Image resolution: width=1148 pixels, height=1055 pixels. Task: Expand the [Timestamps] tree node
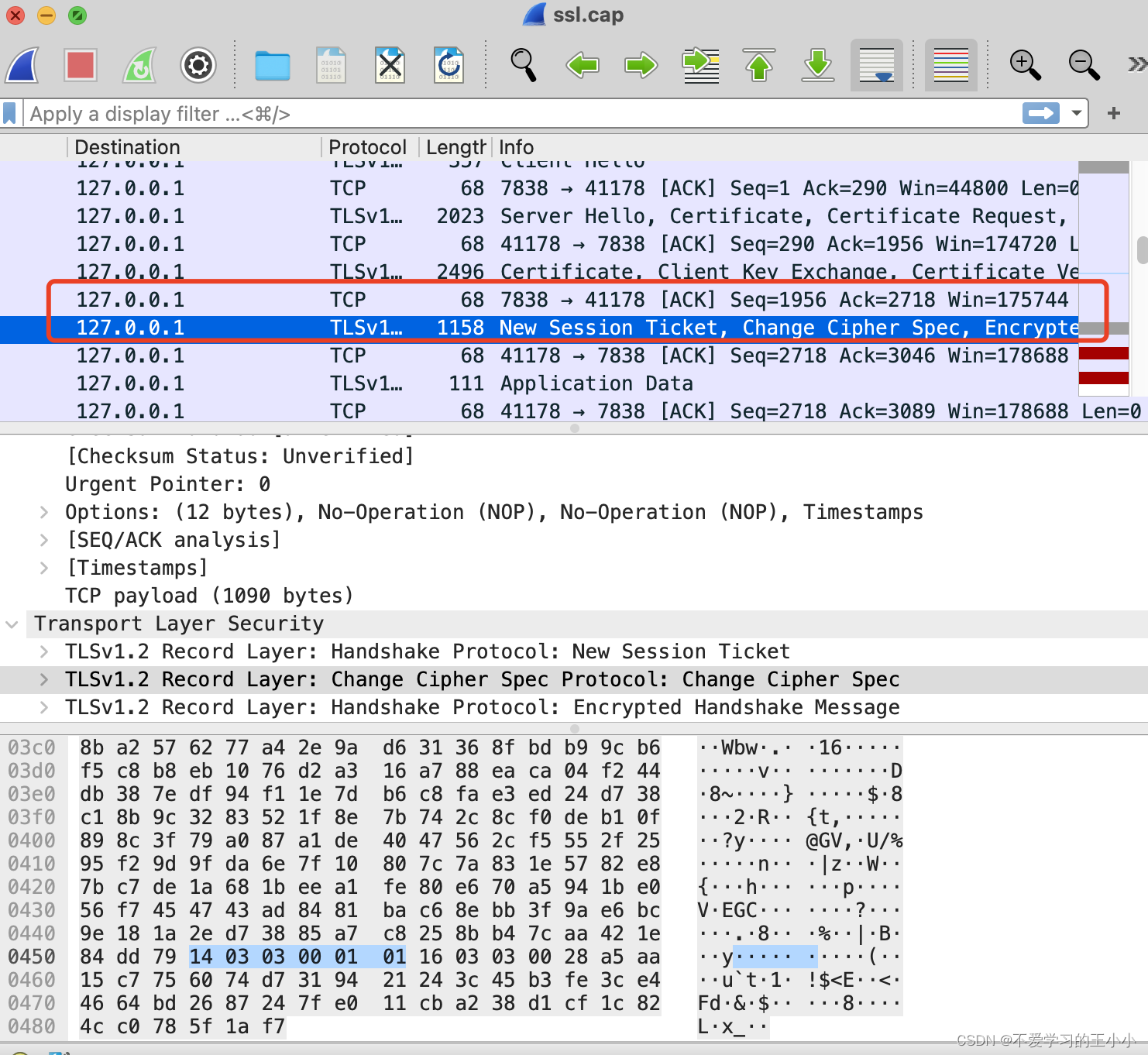[44, 568]
